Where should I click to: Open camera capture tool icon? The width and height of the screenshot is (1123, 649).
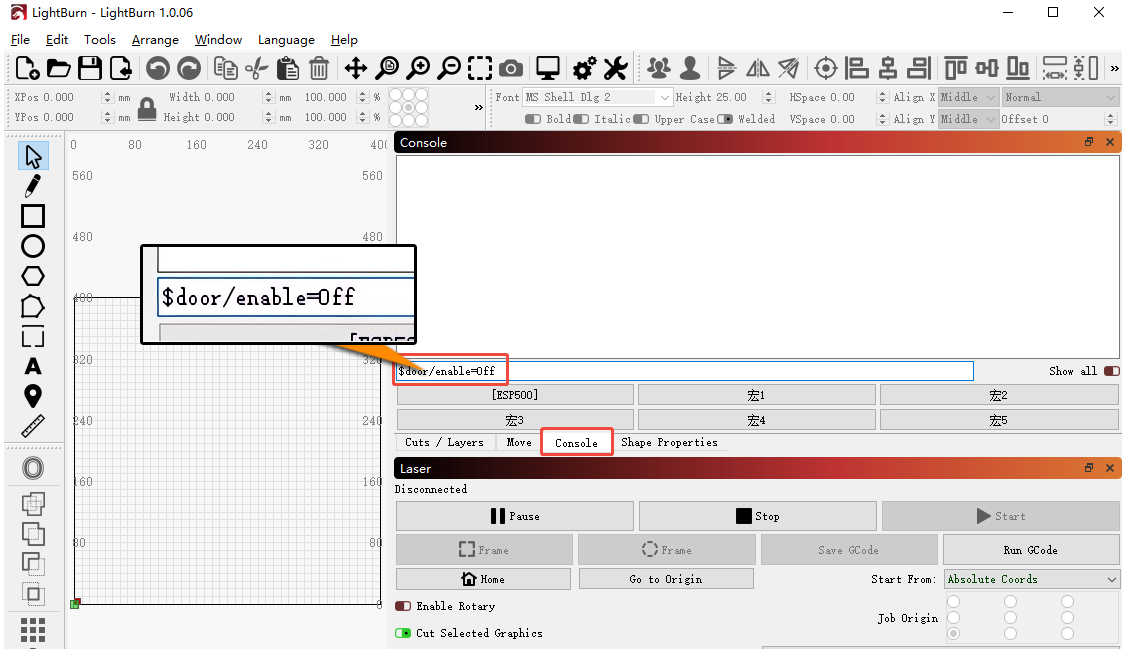point(511,69)
